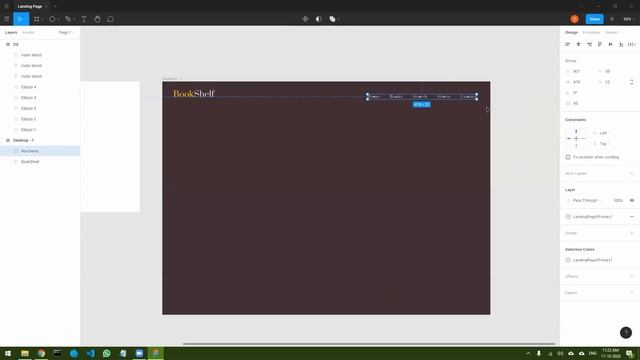Click the Align Top icon

tap(600, 44)
